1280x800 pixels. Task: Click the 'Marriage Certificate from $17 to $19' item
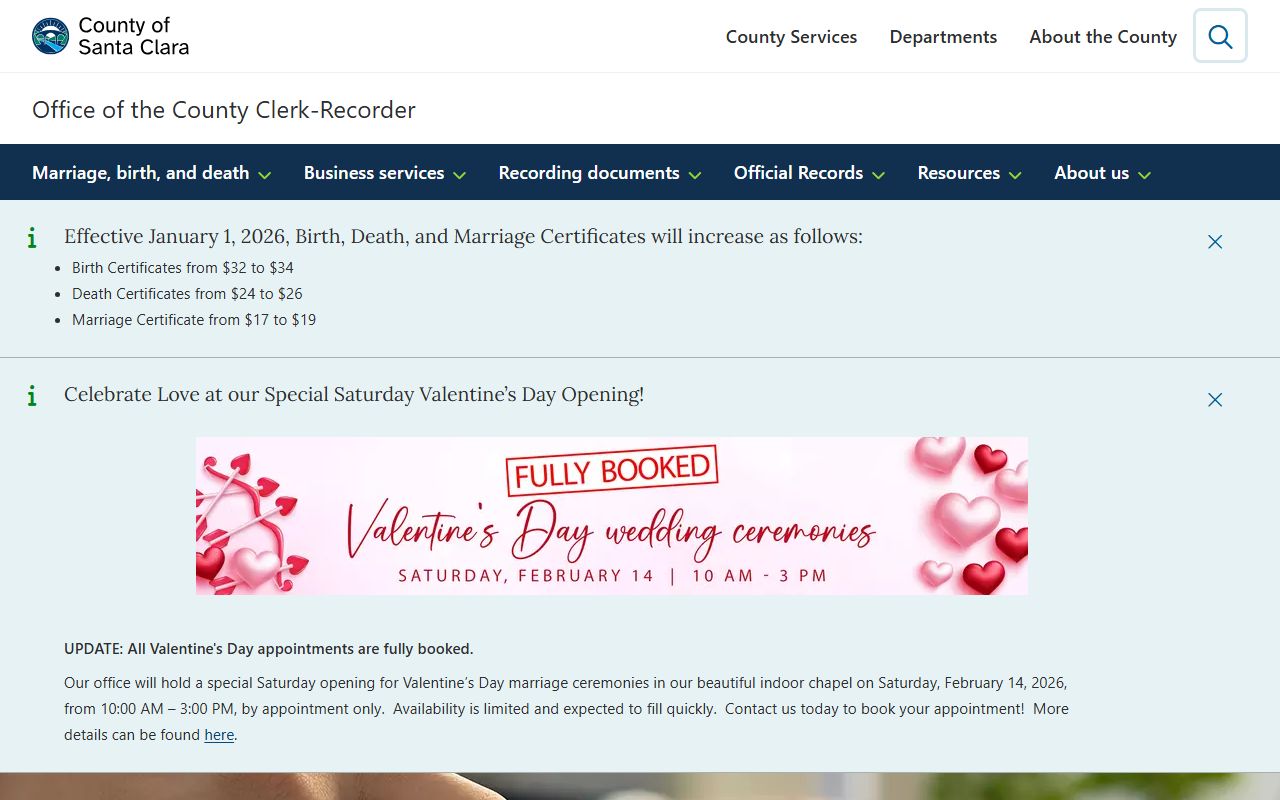194,320
